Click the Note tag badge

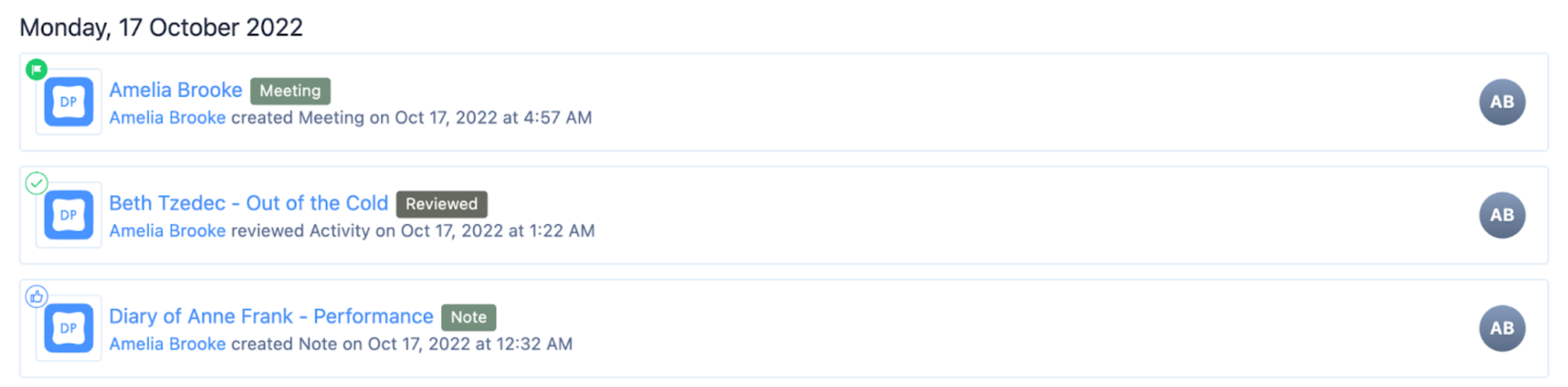point(469,317)
